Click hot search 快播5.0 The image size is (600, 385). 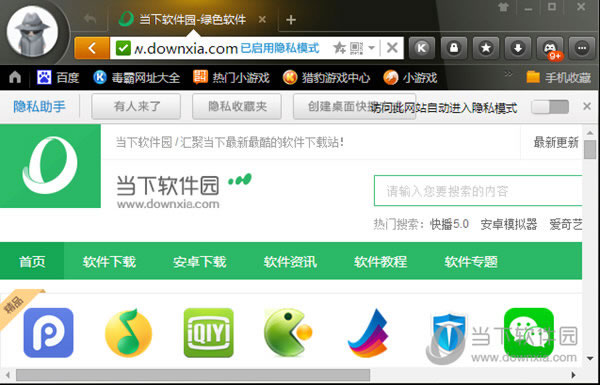(x=449, y=224)
